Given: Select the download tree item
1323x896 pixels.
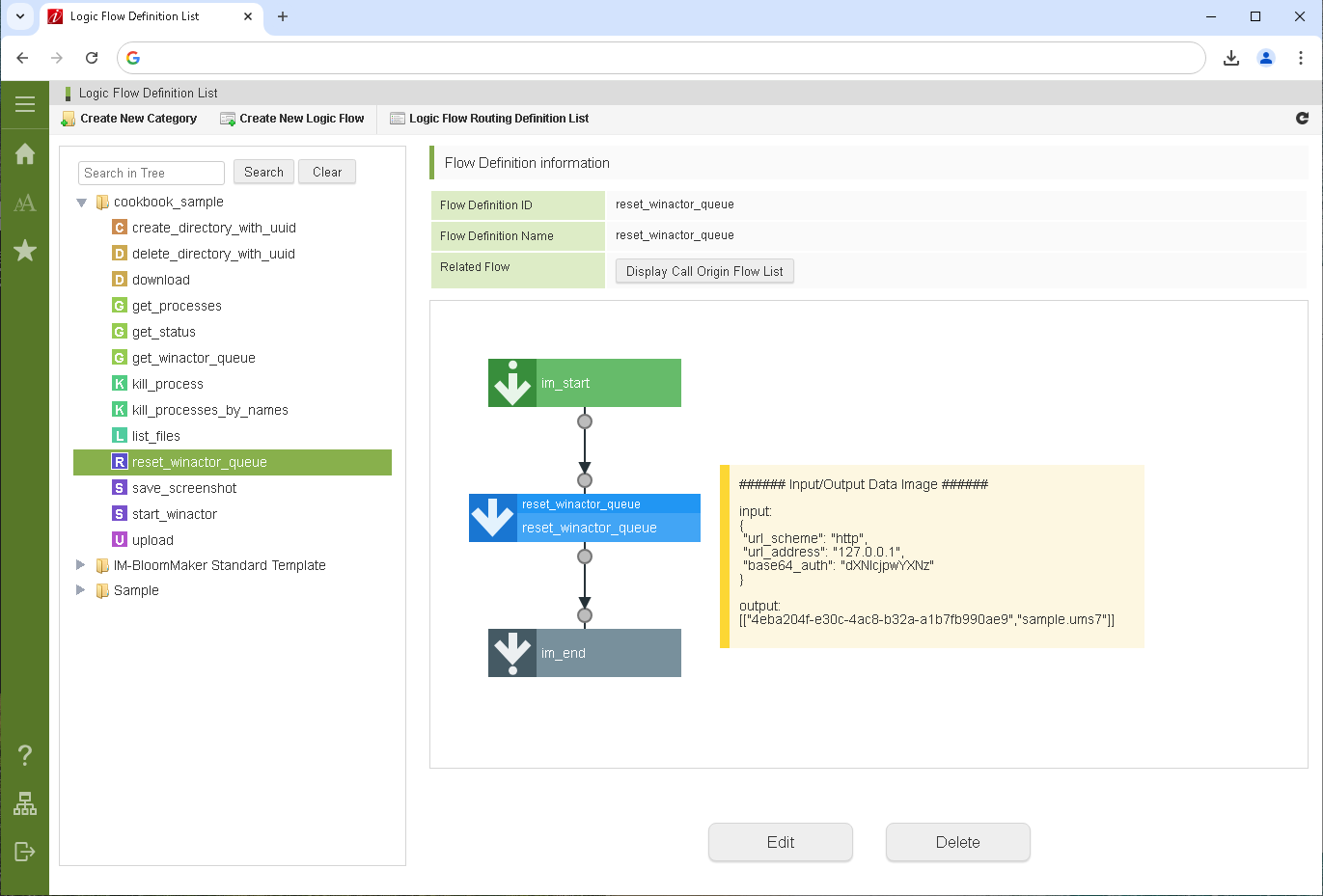Looking at the screenshot, I should click(161, 280).
